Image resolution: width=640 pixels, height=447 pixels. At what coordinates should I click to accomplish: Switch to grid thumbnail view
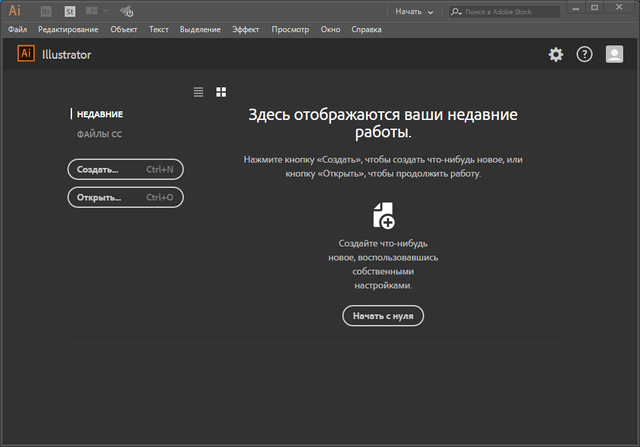coord(221,92)
